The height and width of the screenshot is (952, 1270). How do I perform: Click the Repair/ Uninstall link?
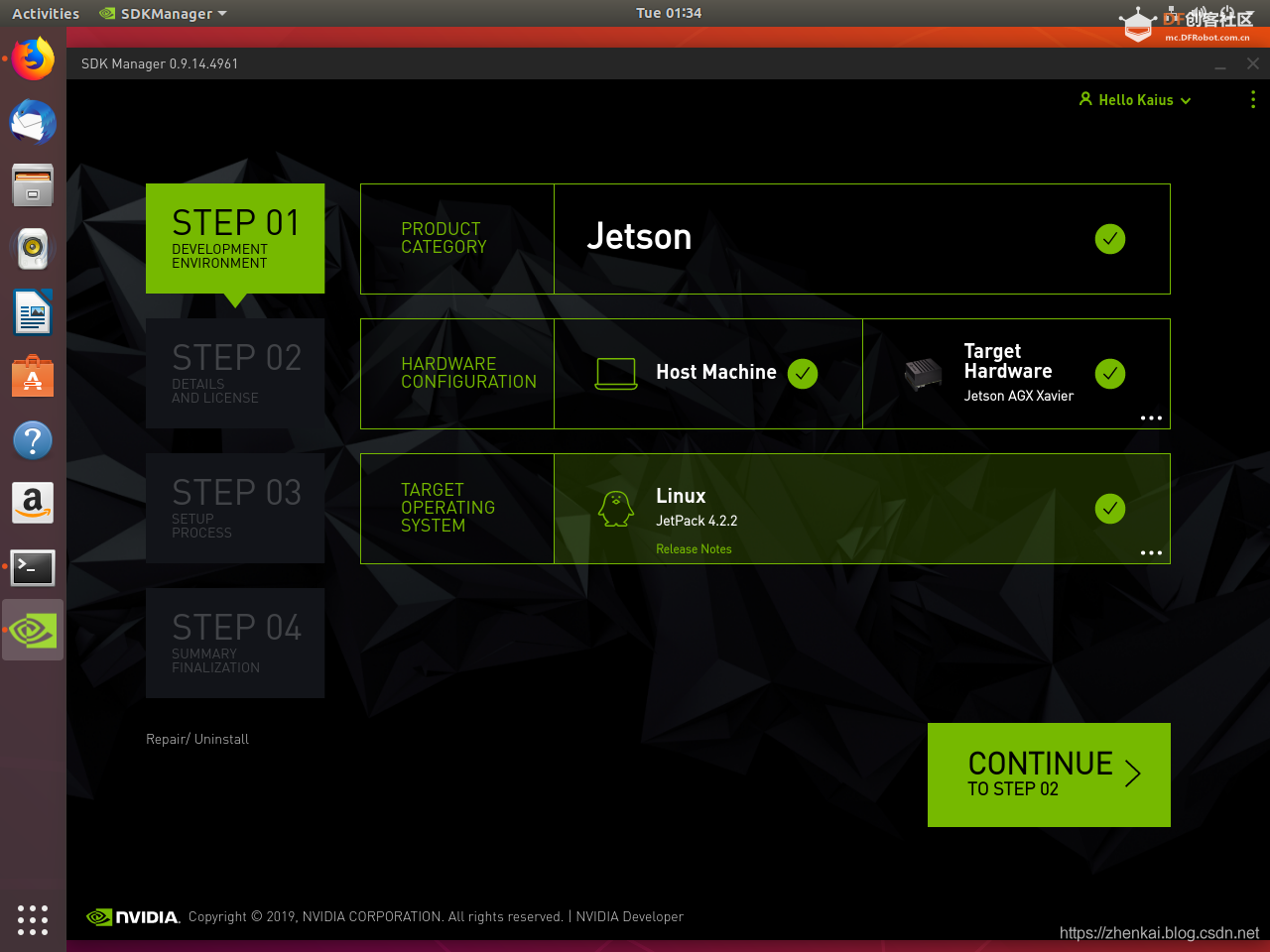(x=197, y=740)
